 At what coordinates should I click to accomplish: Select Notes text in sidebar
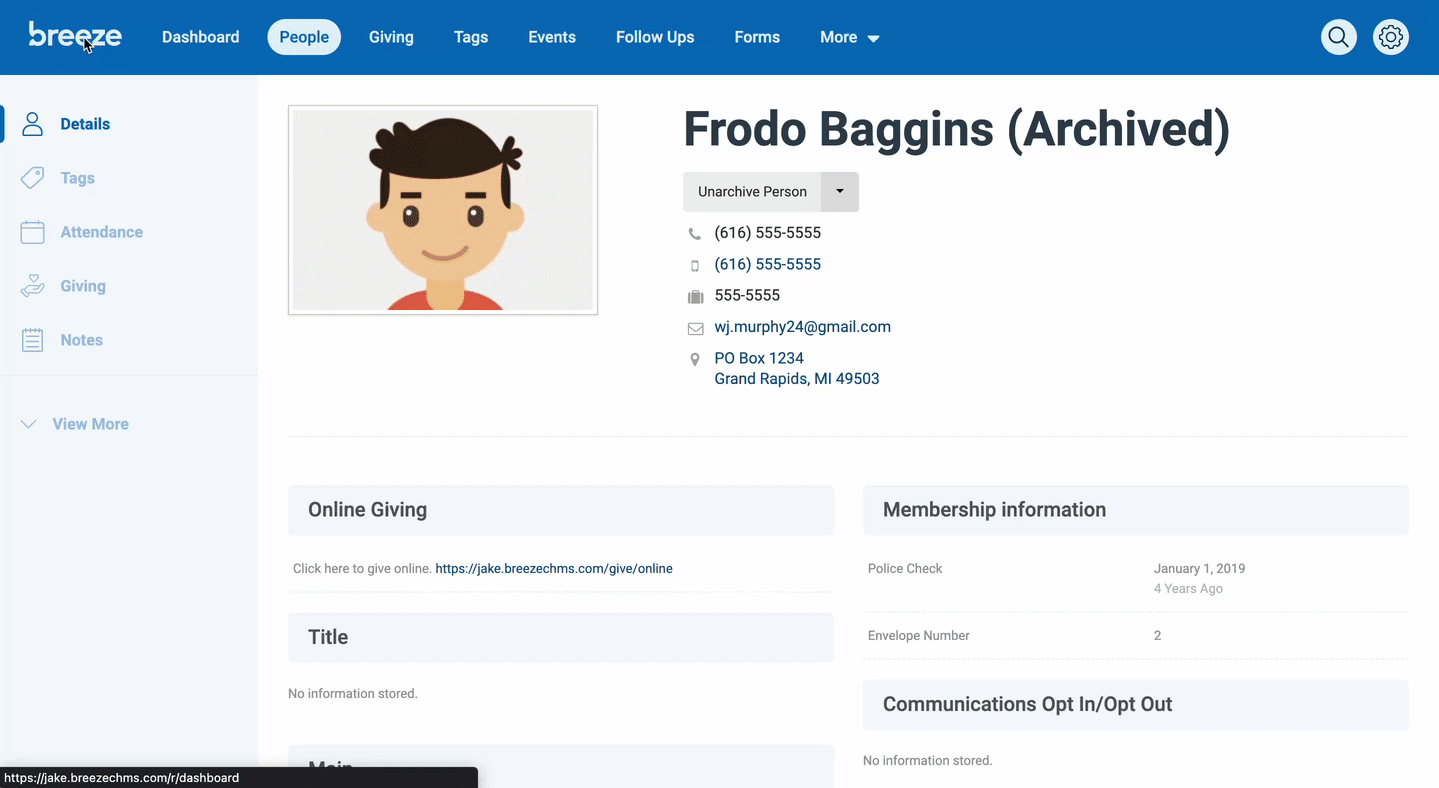(81, 340)
